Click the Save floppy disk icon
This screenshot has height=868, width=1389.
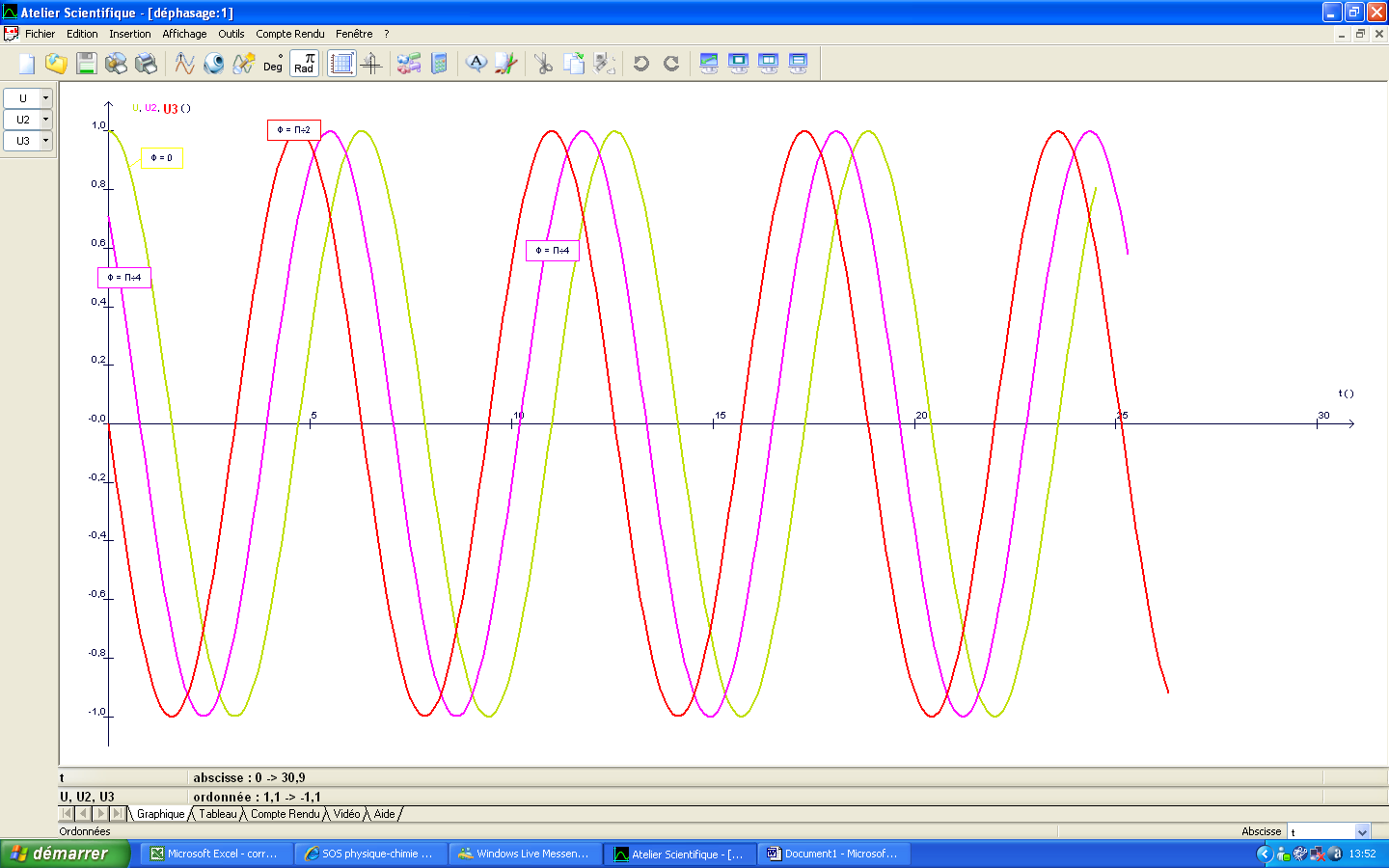(x=86, y=64)
